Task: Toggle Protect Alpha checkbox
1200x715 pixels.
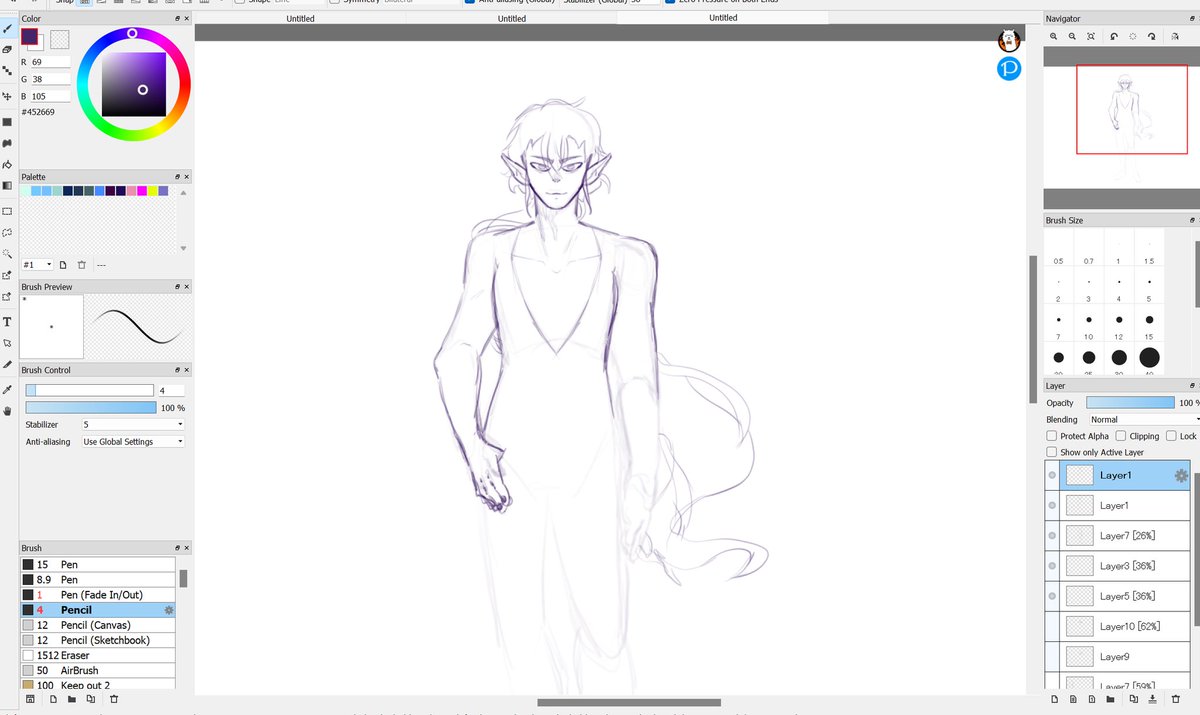Action: click(1052, 436)
